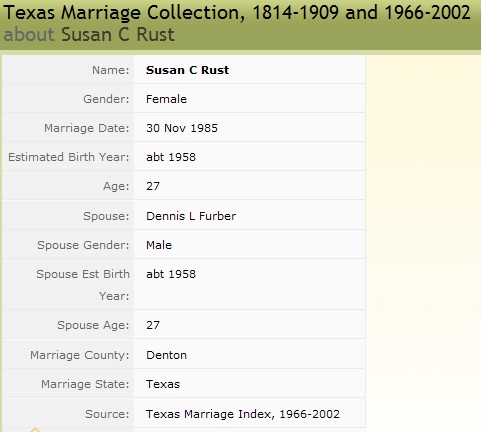The width and height of the screenshot is (482, 432).
Task: Click the Age value 27
Action: 153,186
